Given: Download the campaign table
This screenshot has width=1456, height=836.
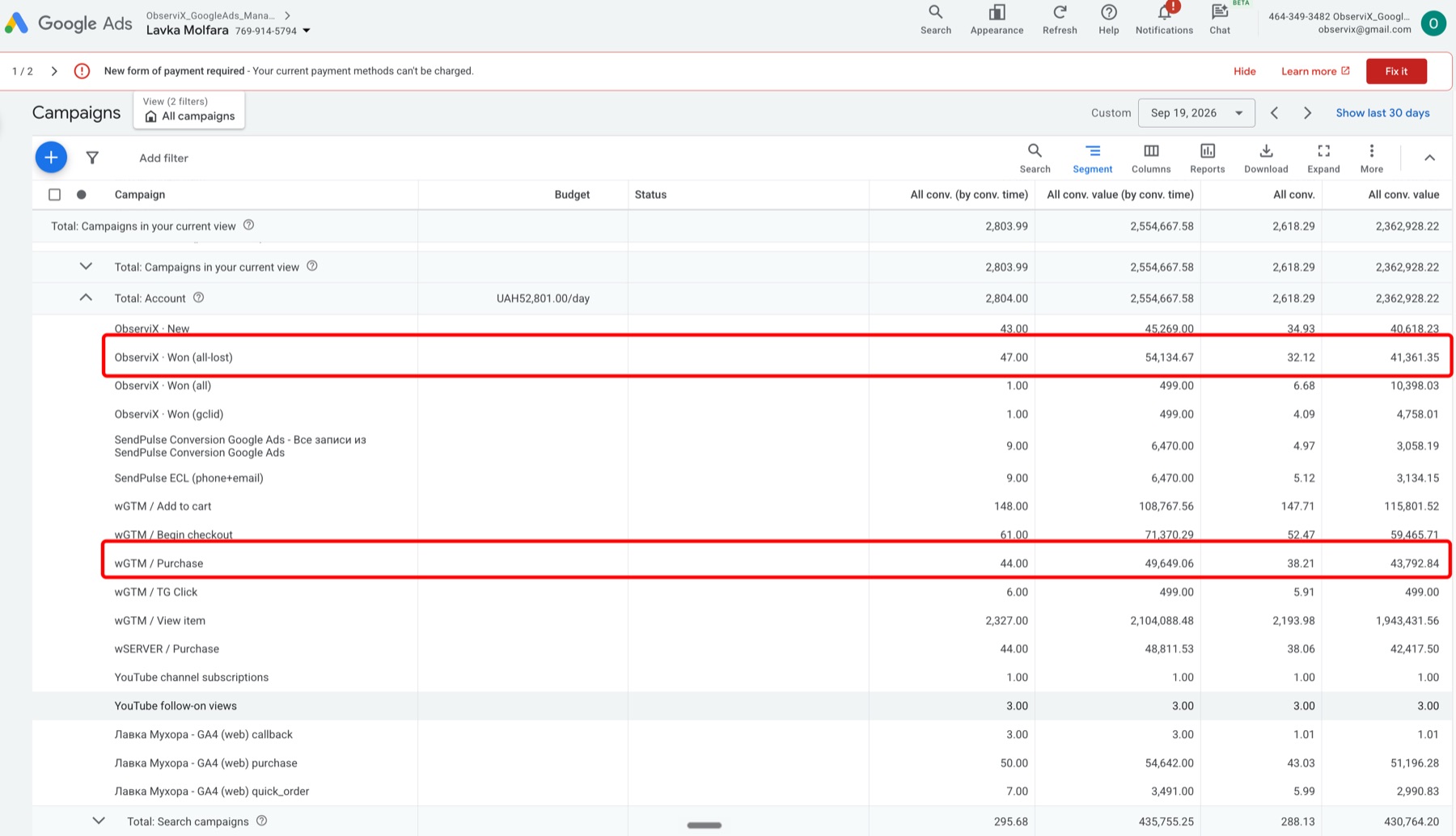Looking at the screenshot, I should [x=1266, y=158].
